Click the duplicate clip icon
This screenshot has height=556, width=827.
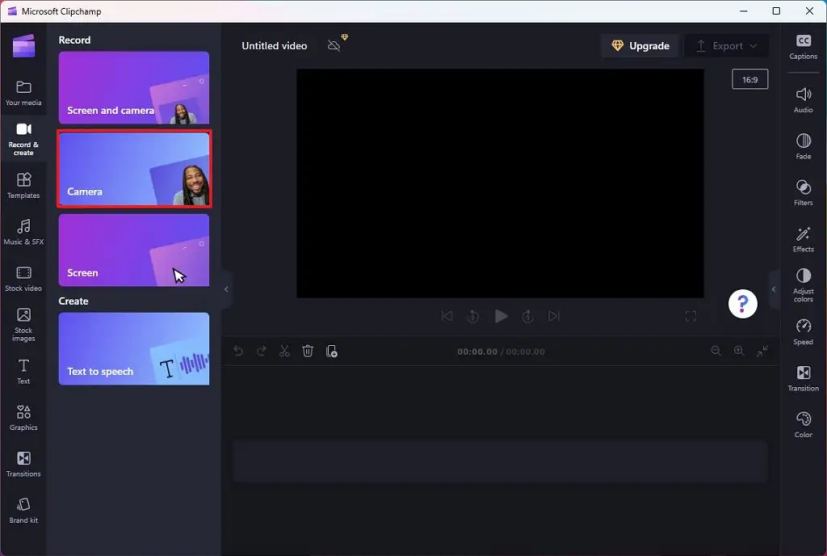[331, 351]
